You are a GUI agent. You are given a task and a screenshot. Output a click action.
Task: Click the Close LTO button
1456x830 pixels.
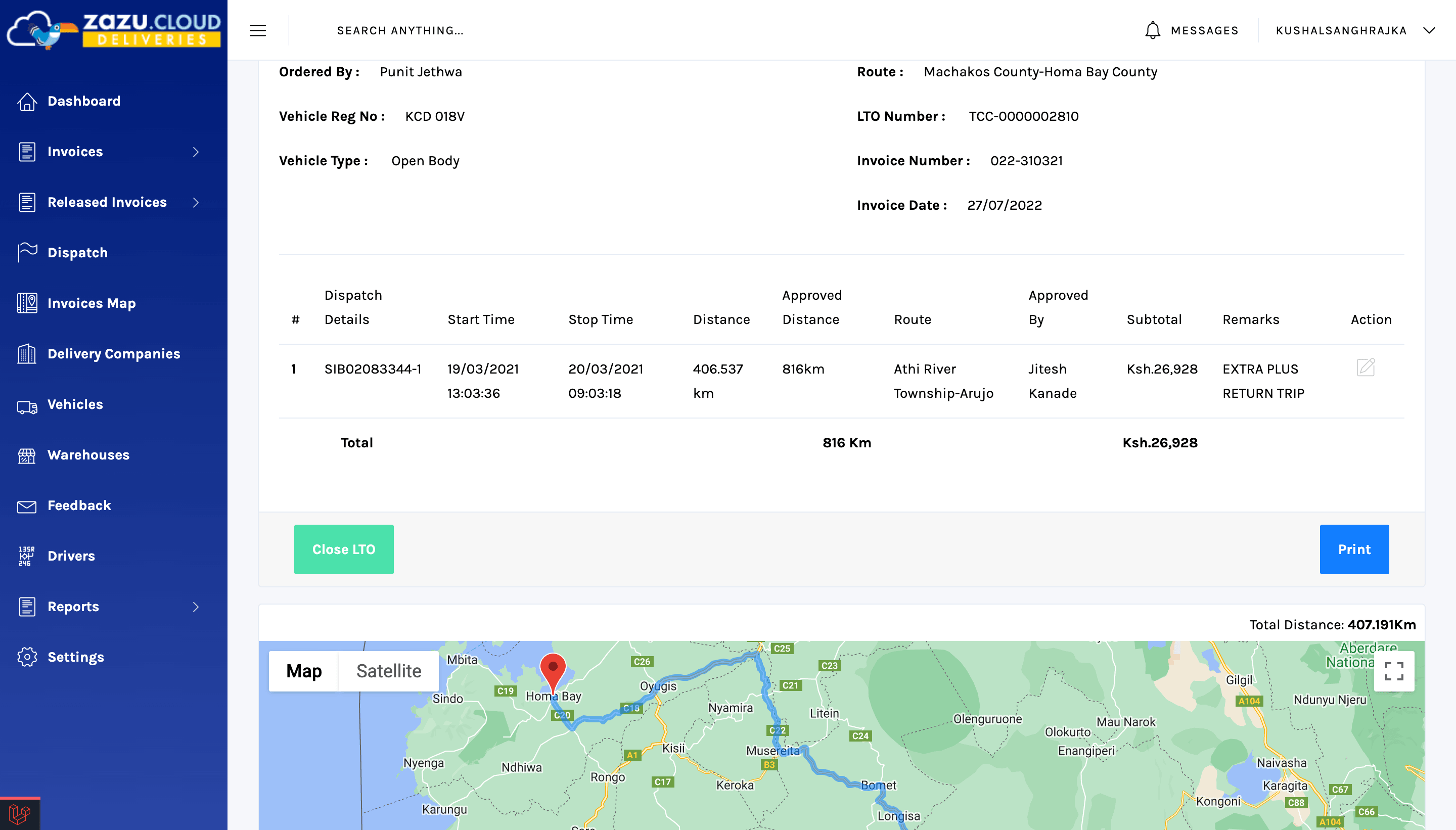pyautogui.click(x=344, y=549)
